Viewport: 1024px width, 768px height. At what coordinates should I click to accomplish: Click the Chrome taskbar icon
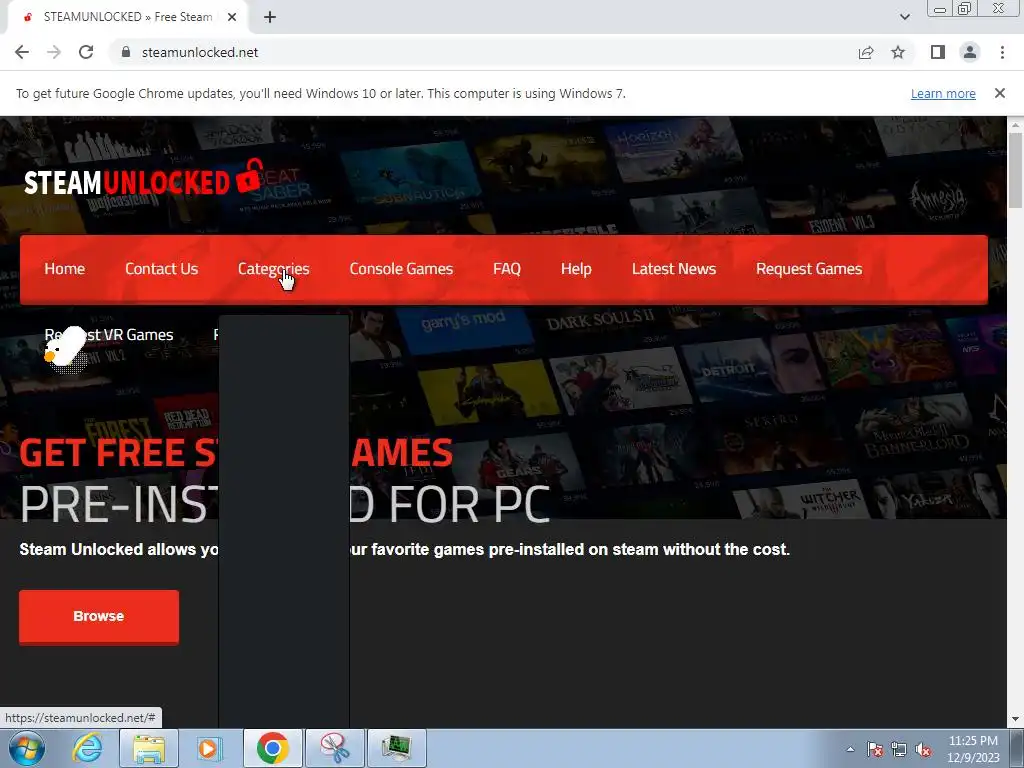click(272, 748)
